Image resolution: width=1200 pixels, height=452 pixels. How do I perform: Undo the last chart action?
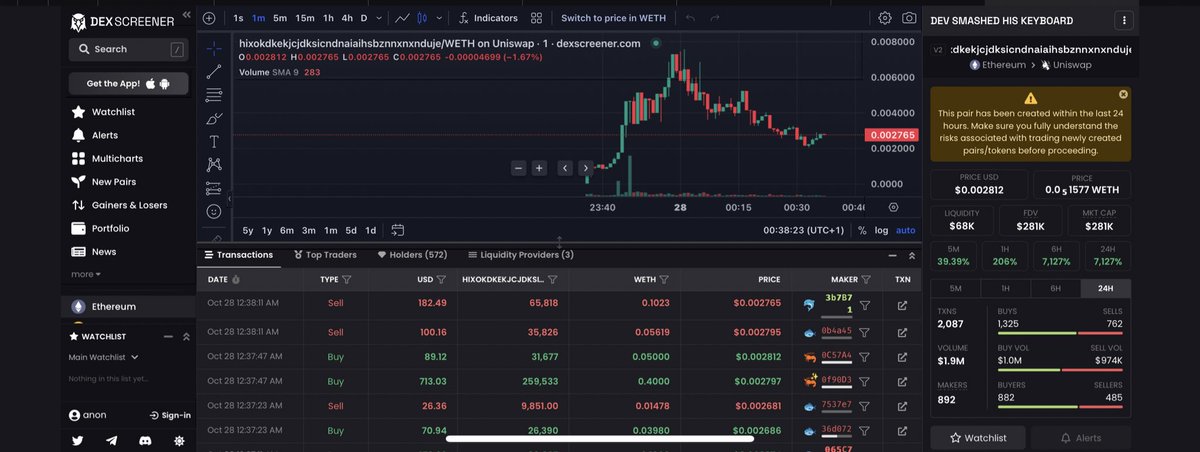690,18
